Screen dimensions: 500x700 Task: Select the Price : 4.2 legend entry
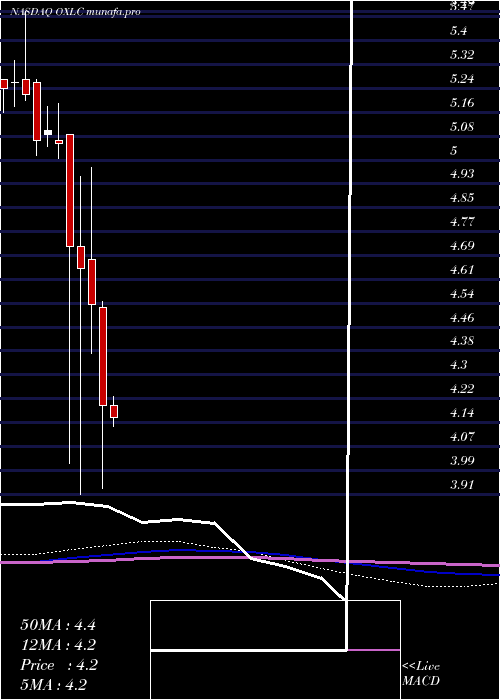[59, 665]
